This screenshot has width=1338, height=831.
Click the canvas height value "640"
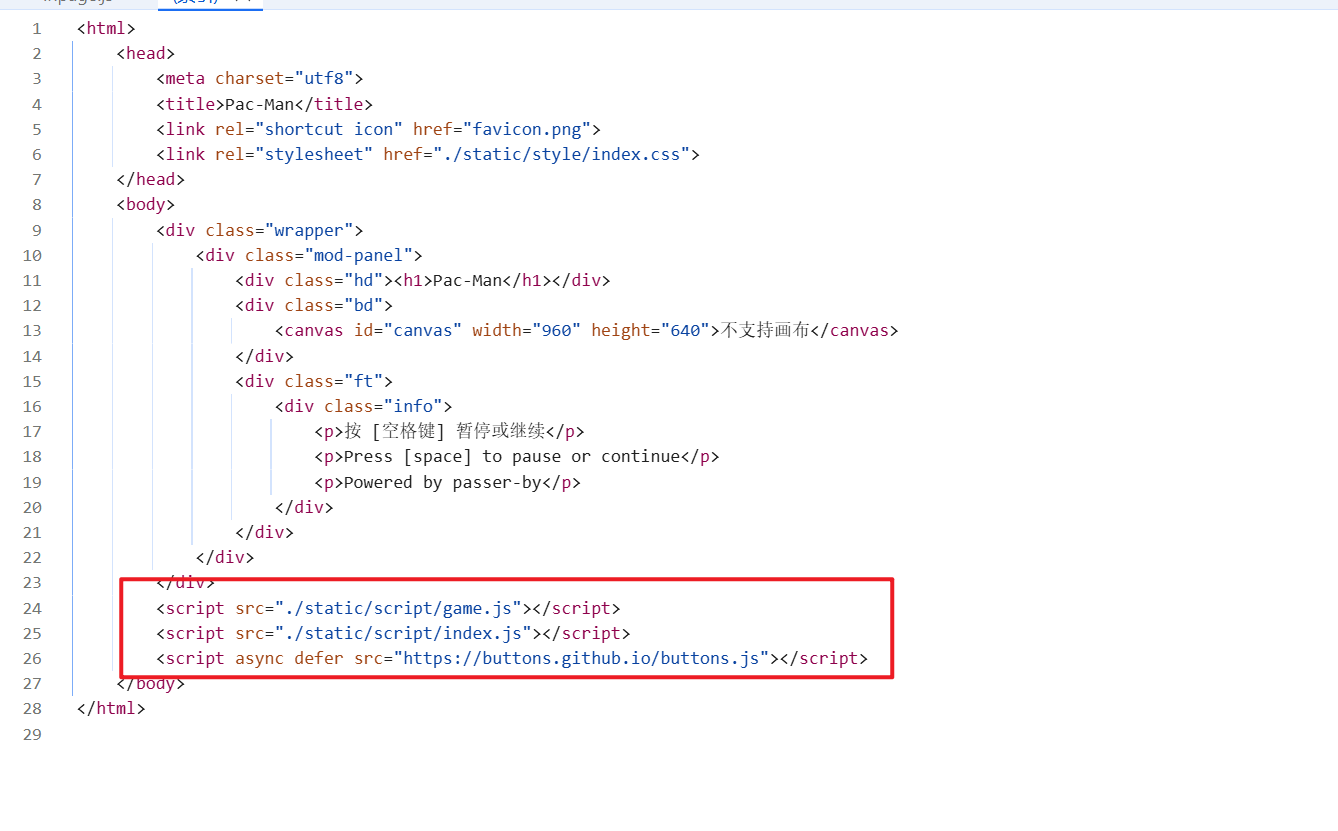[685, 331]
